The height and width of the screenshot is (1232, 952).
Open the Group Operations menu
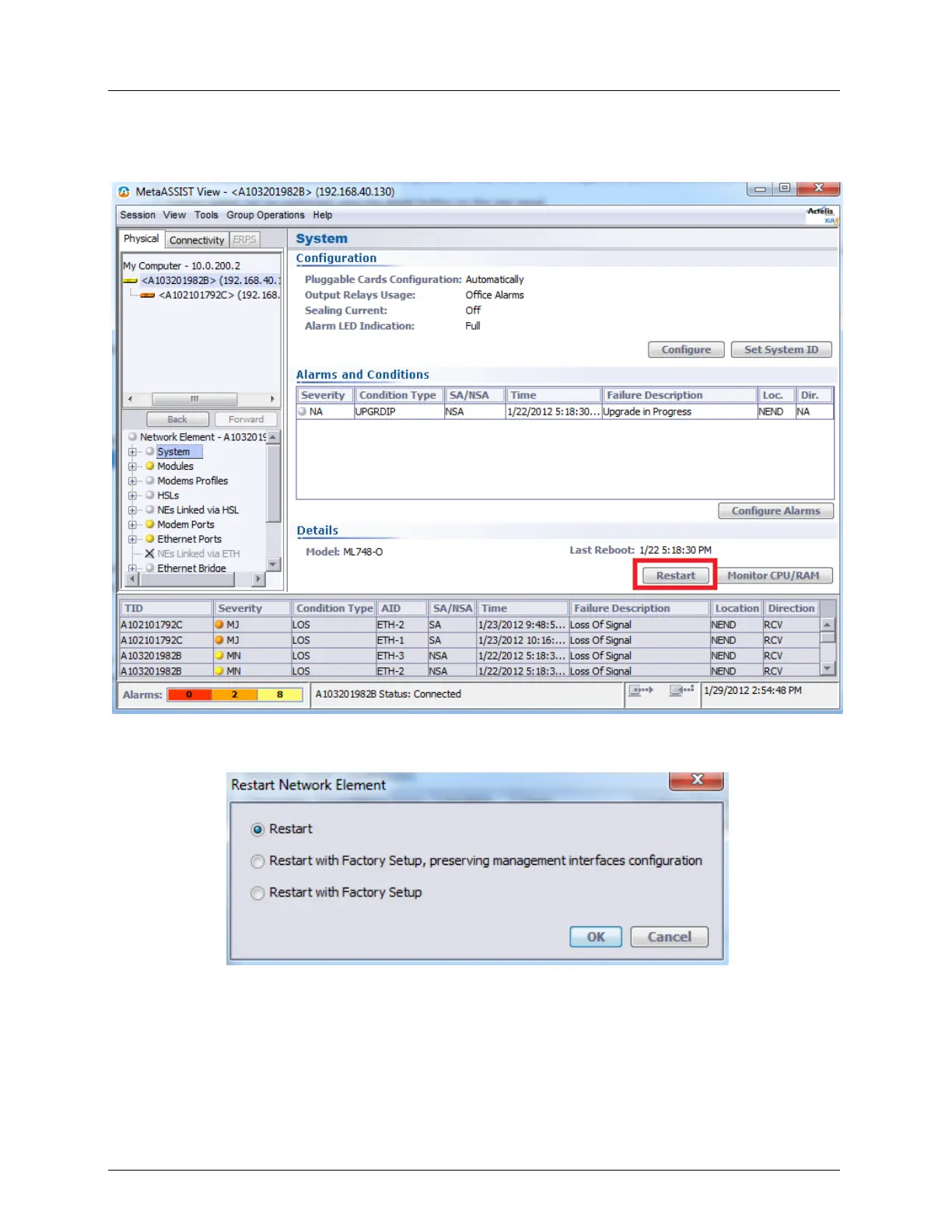[x=265, y=215]
